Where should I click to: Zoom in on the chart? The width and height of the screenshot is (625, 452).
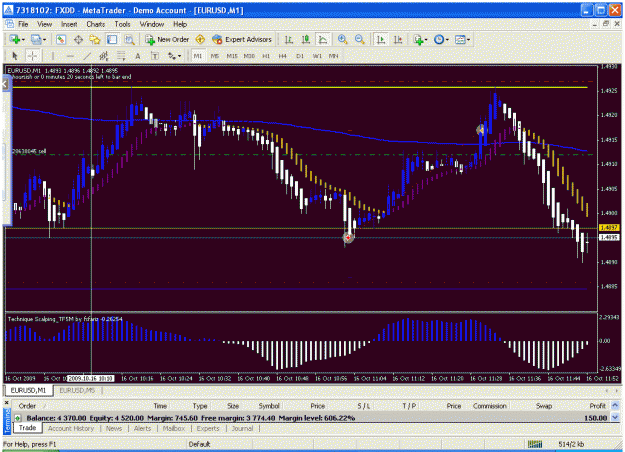pyautogui.click(x=342, y=39)
